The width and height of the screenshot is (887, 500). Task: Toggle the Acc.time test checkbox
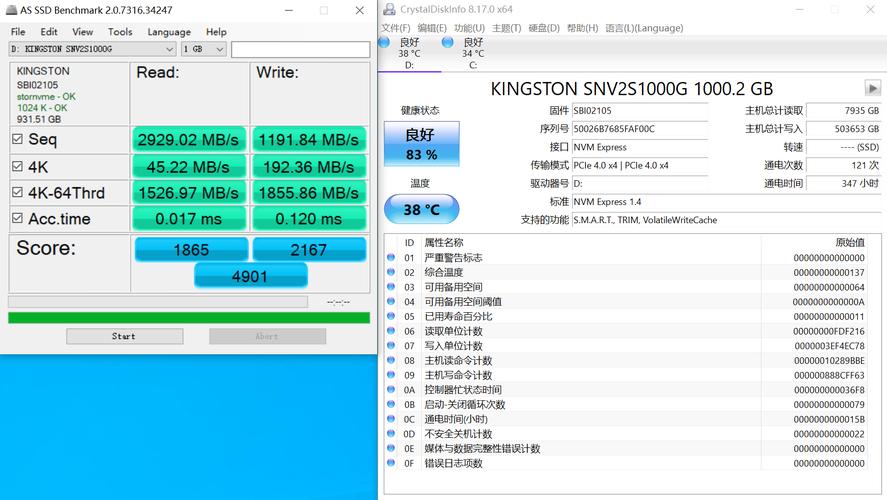(17, 218)
